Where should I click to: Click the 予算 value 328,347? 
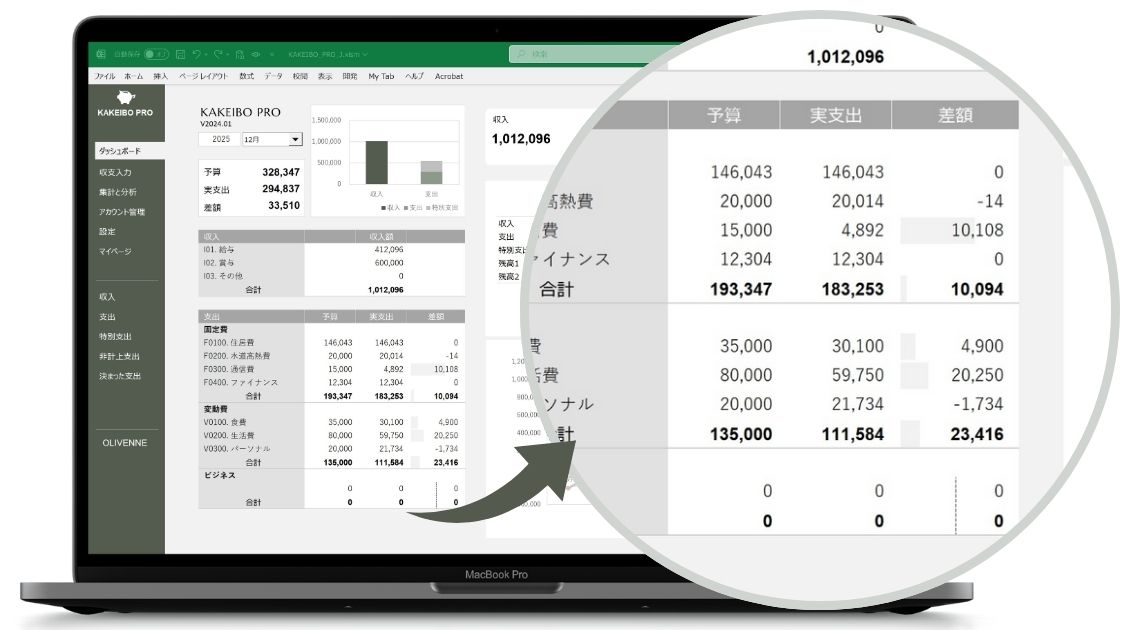coord(281,172)
